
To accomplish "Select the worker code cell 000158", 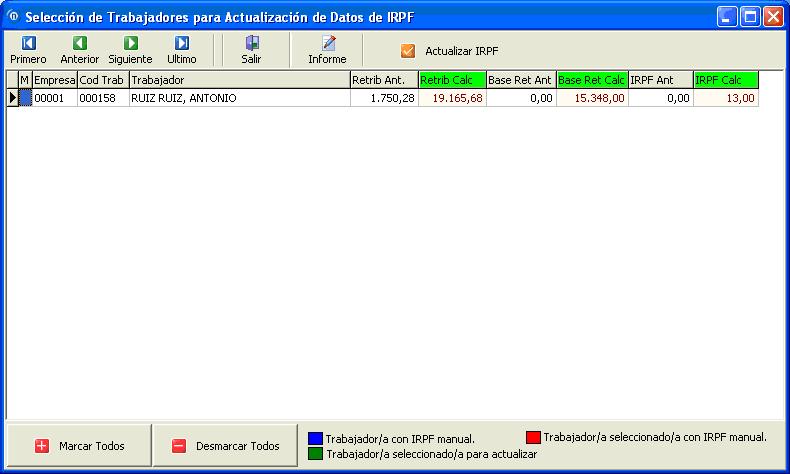I will tap(103, 98).
